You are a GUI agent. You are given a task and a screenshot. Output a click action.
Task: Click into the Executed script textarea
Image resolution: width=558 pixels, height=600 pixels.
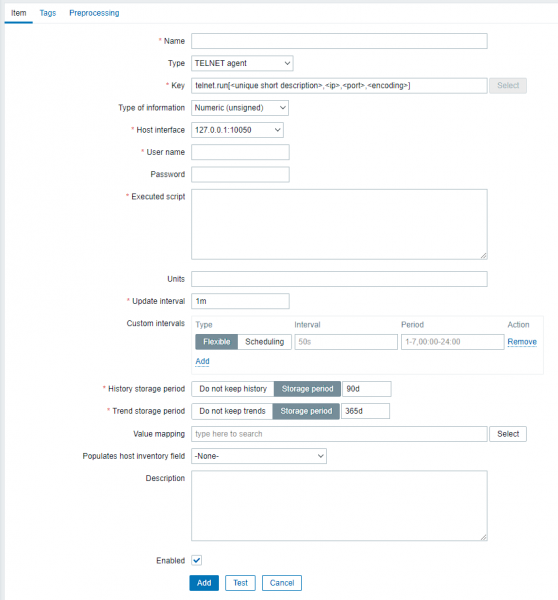coord(339,224)
